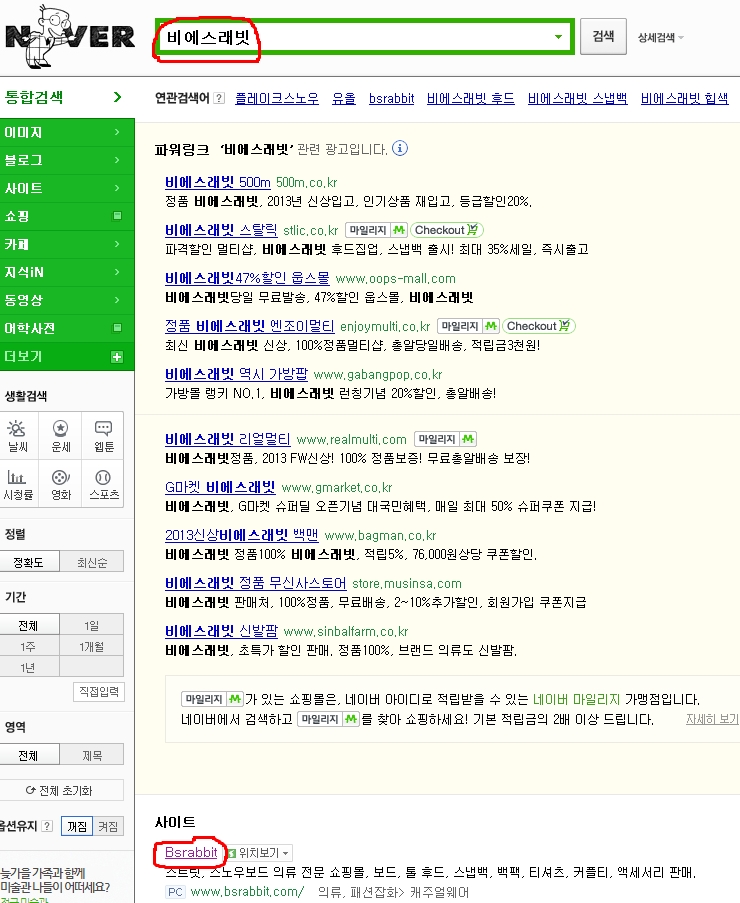Open the G마켓 비에스래빗 link

(220, 487)
